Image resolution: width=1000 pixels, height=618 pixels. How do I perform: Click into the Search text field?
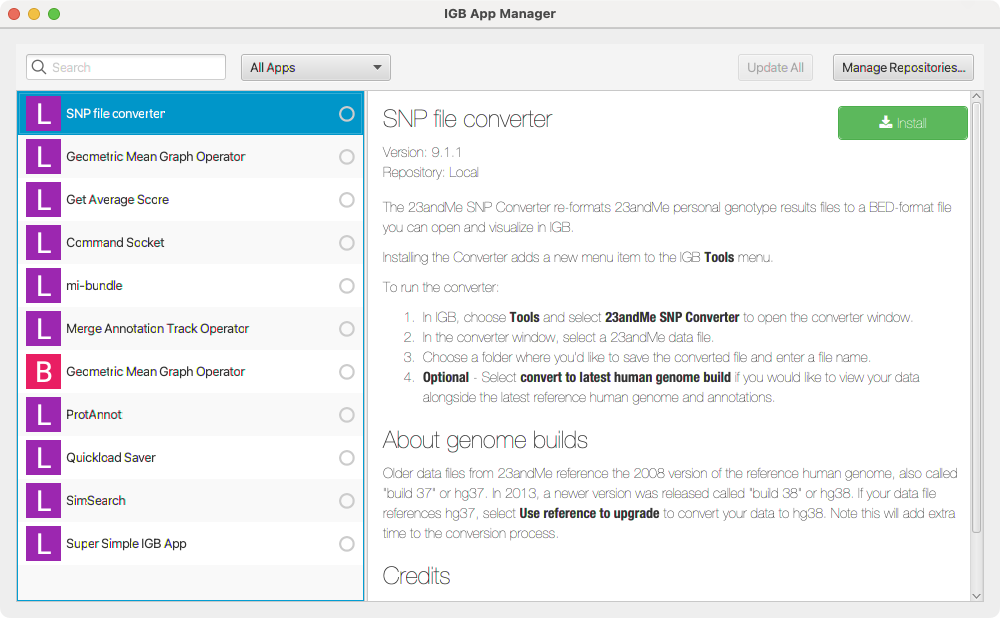pos(135,67)
